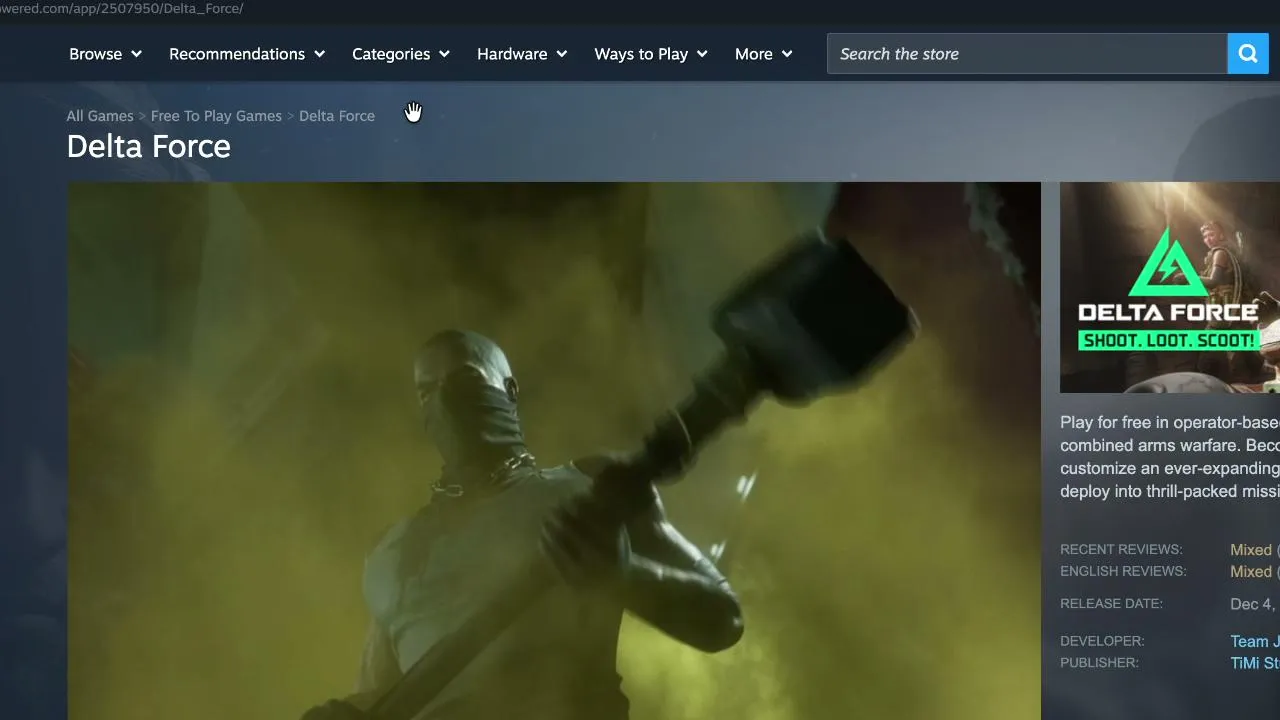
Task: Focus the Search the store field
Action: click(x=1027, y=54)
